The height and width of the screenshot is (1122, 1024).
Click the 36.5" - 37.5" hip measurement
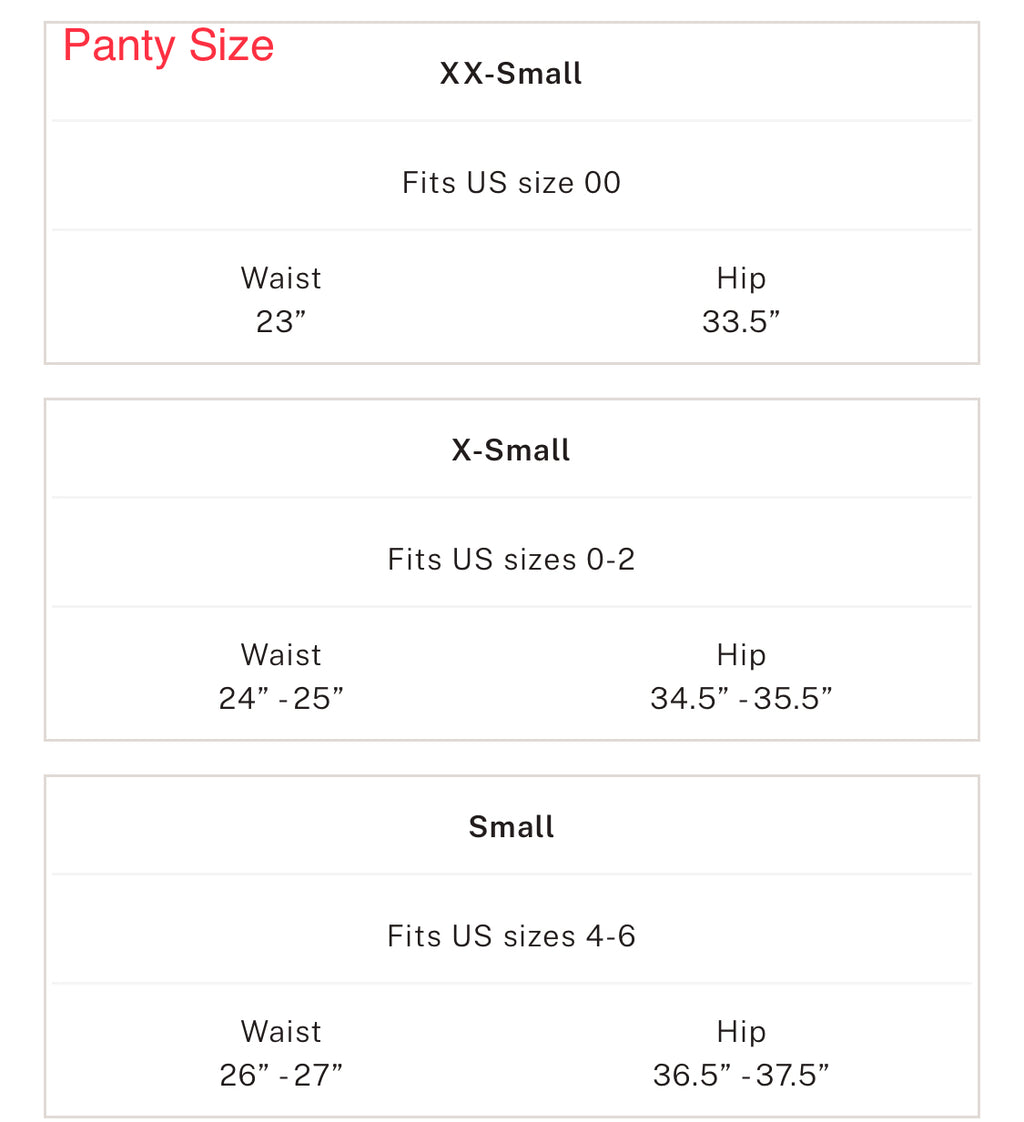tap(741, 1076)
